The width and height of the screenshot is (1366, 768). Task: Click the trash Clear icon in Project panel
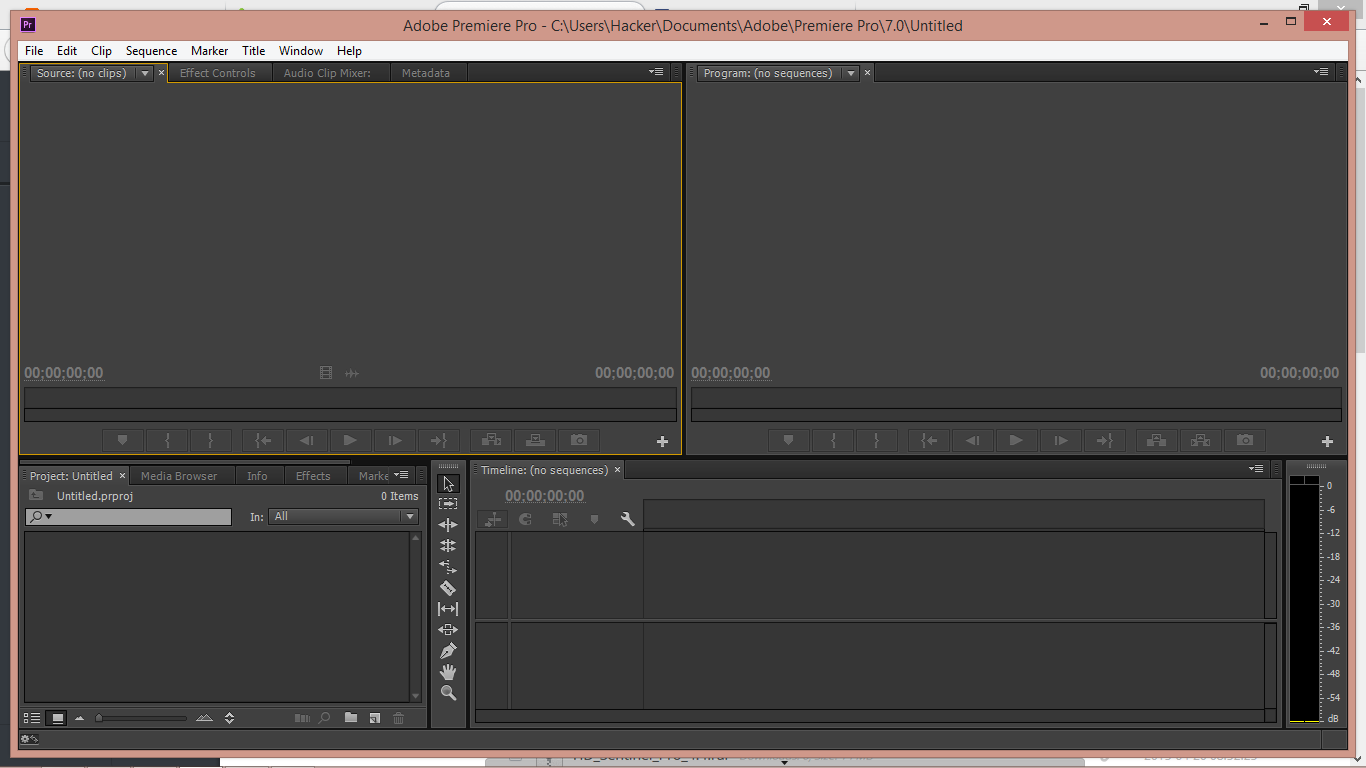[399, 718]
